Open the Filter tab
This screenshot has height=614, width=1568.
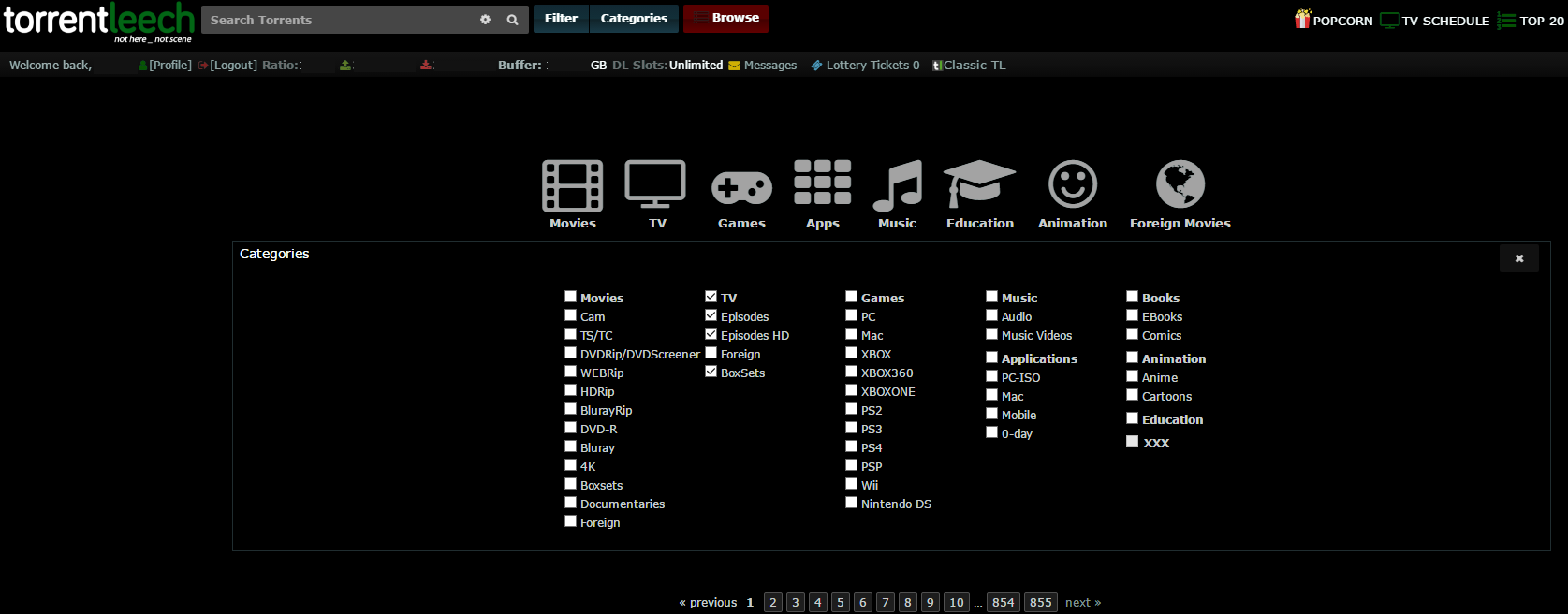(x=561, y=19)
